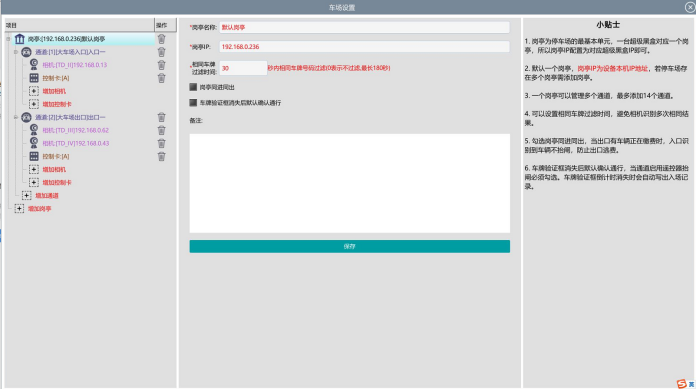Close the 车场设置 window

[x=690, y=7]
